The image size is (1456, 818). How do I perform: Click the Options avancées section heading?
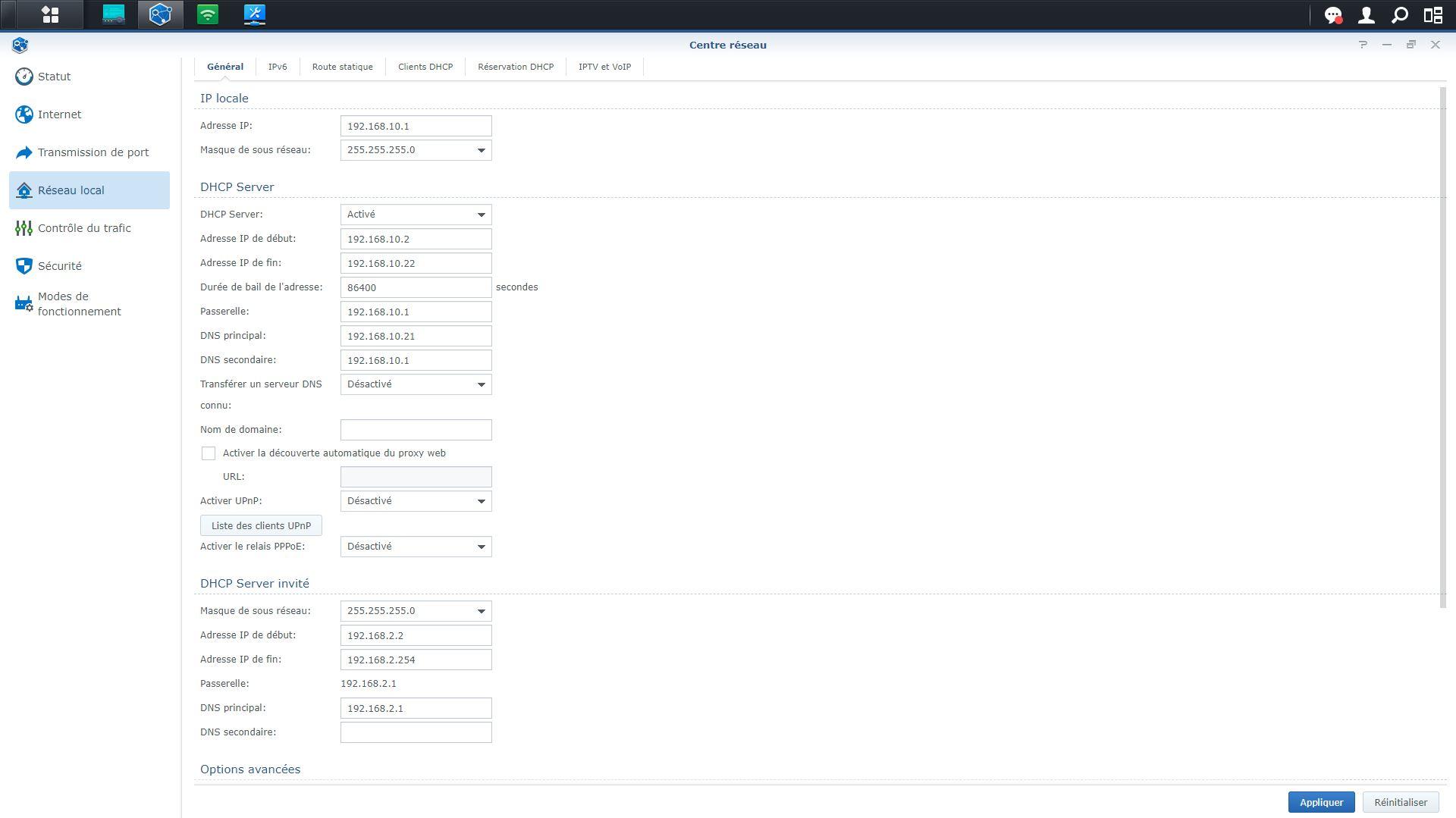click(x=250, y=769)
